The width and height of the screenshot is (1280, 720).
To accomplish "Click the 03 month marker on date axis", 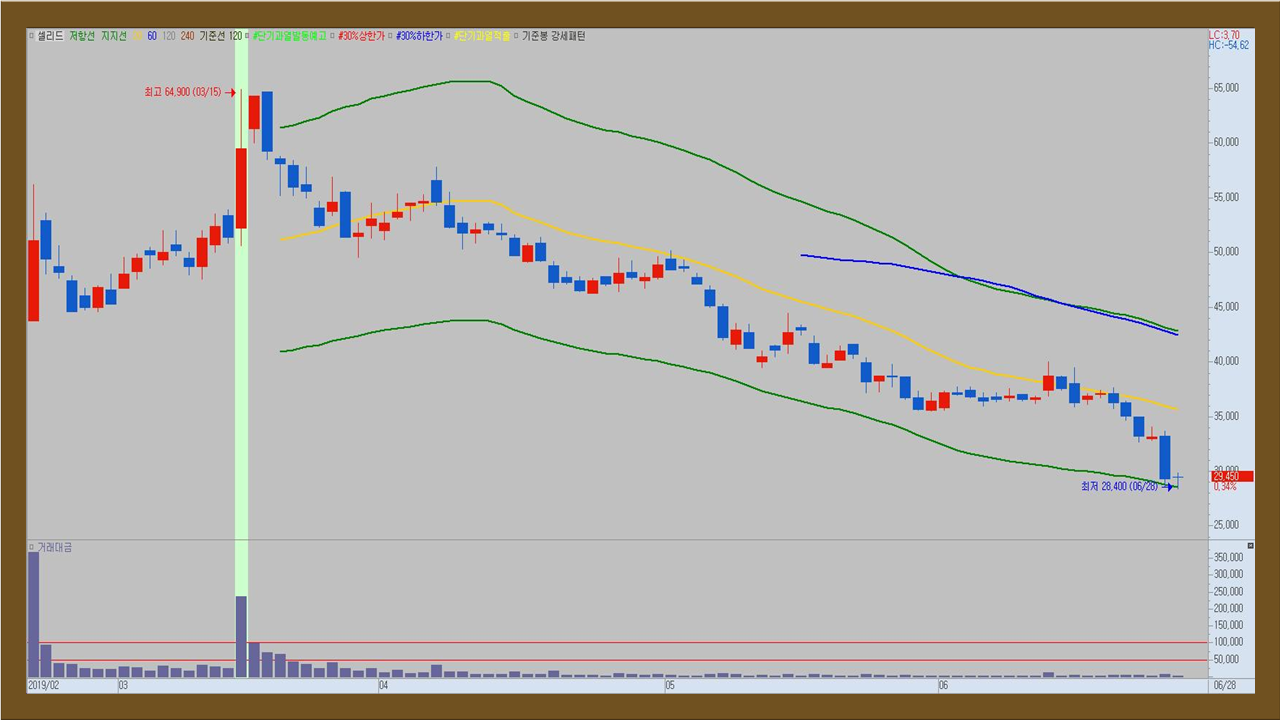I will pyautogui.click(x=123, y=686).
